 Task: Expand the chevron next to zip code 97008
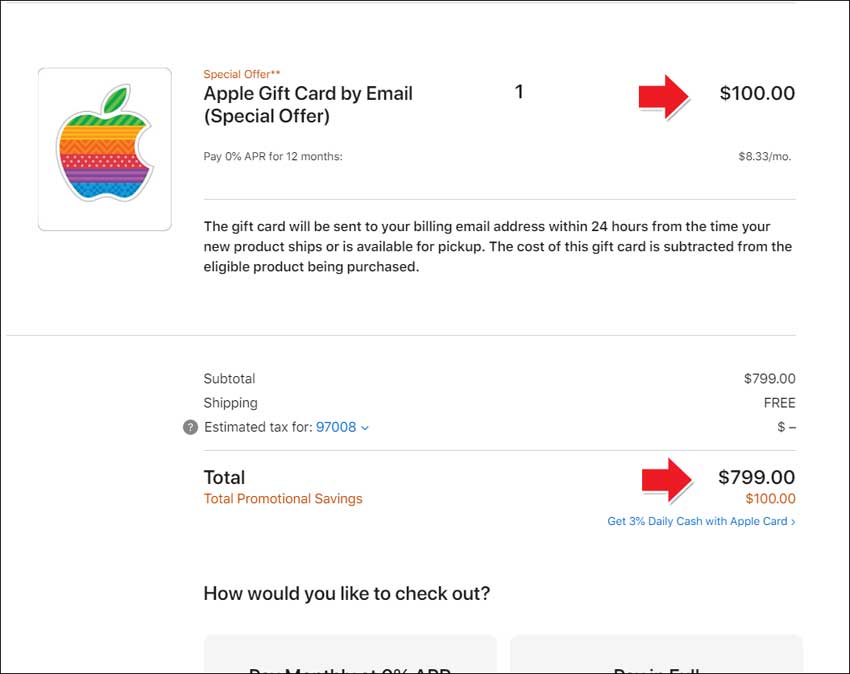(365, 428)
